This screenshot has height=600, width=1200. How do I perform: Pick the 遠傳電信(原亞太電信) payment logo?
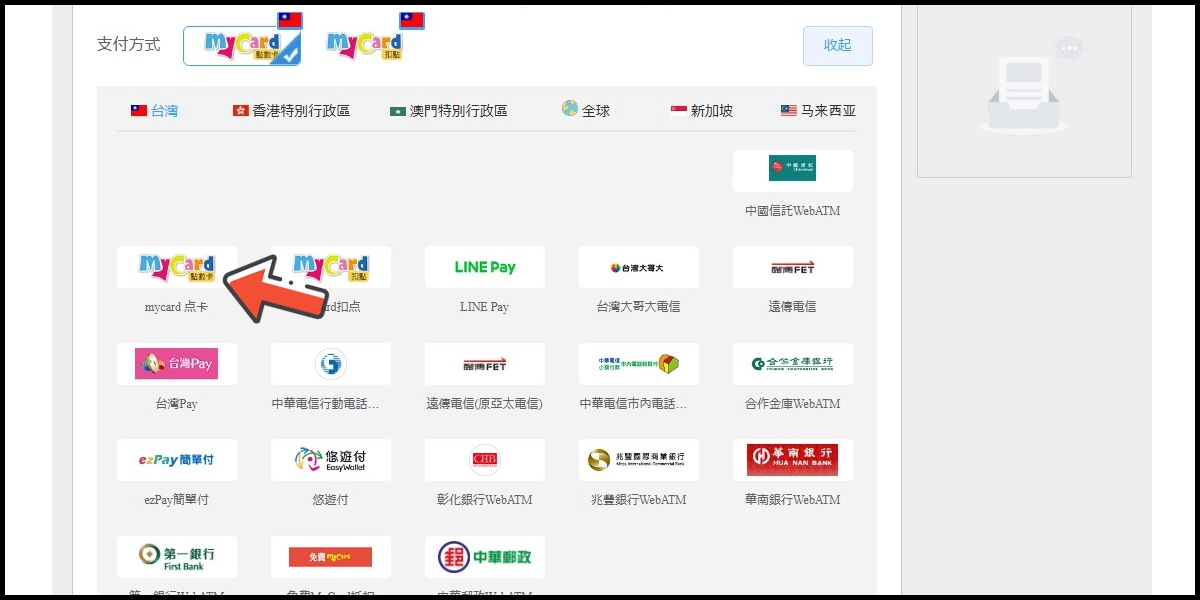coord(485,364)
